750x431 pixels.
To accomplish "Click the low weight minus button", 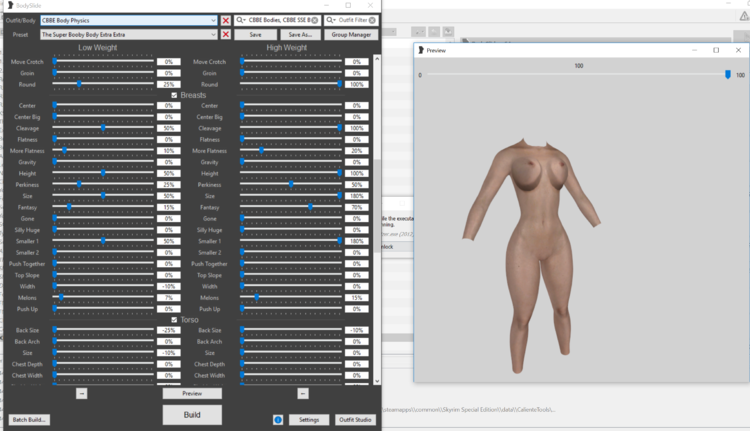I will (x=81, y=393).
